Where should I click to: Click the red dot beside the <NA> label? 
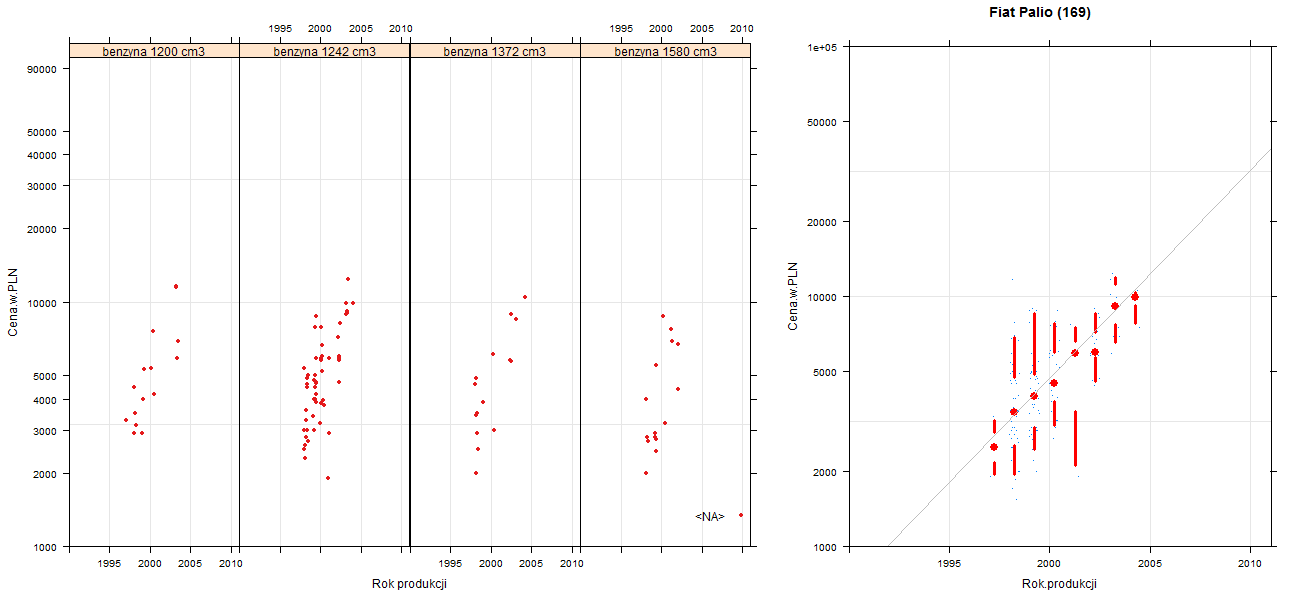741,515
